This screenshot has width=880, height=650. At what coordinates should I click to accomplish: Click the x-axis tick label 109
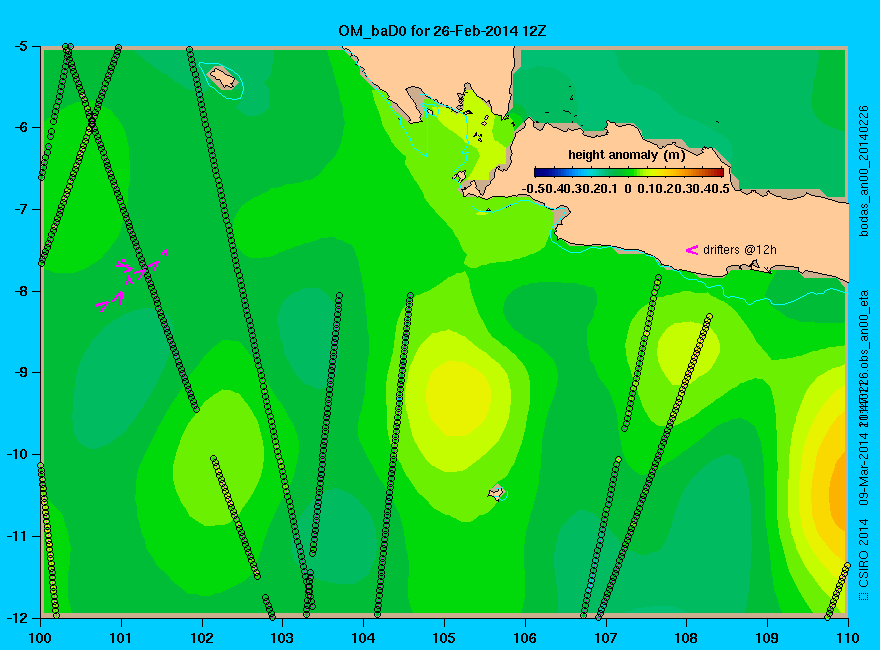pos(767,638)
